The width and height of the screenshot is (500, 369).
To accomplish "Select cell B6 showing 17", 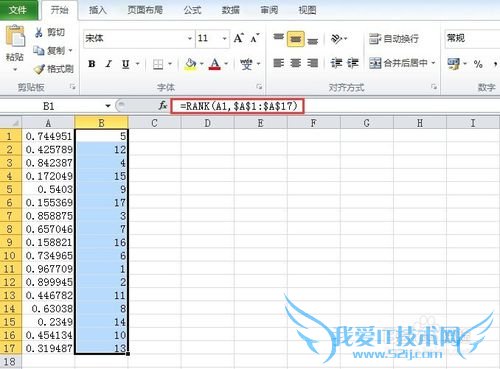I will pos(101,202).
